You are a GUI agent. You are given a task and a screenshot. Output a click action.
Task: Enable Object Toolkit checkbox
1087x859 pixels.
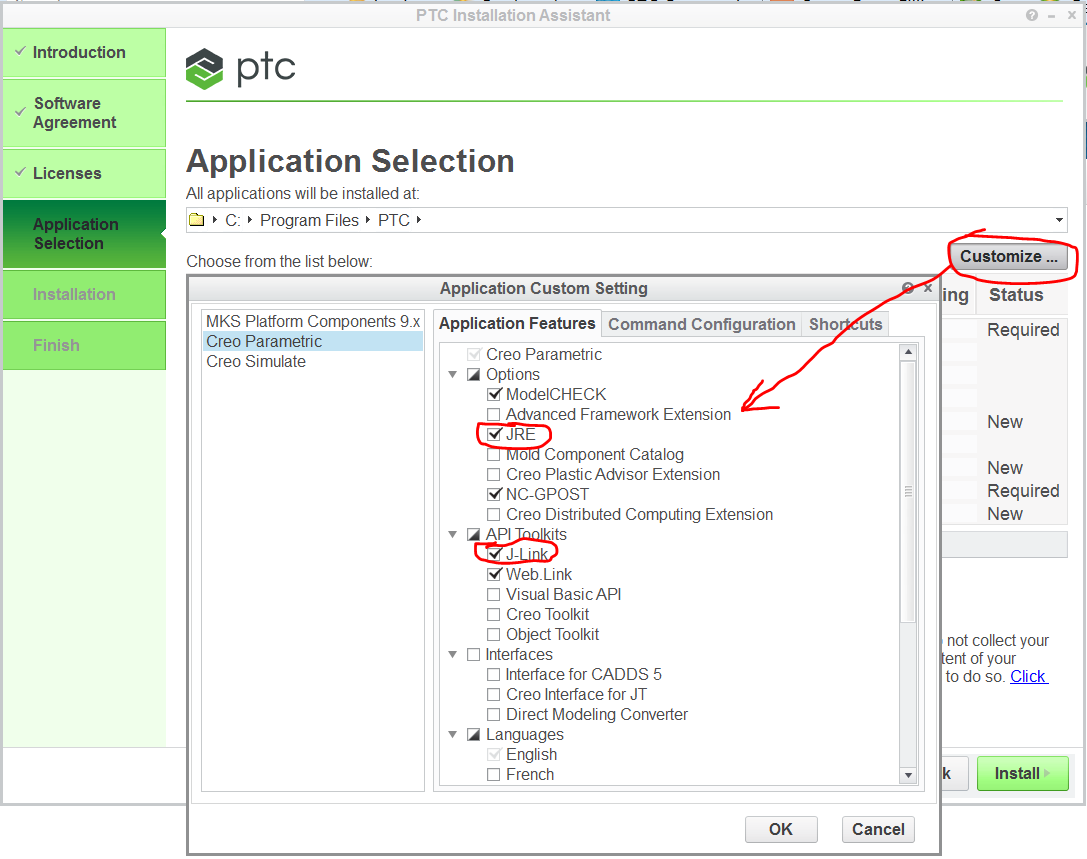tap(494, 634)
